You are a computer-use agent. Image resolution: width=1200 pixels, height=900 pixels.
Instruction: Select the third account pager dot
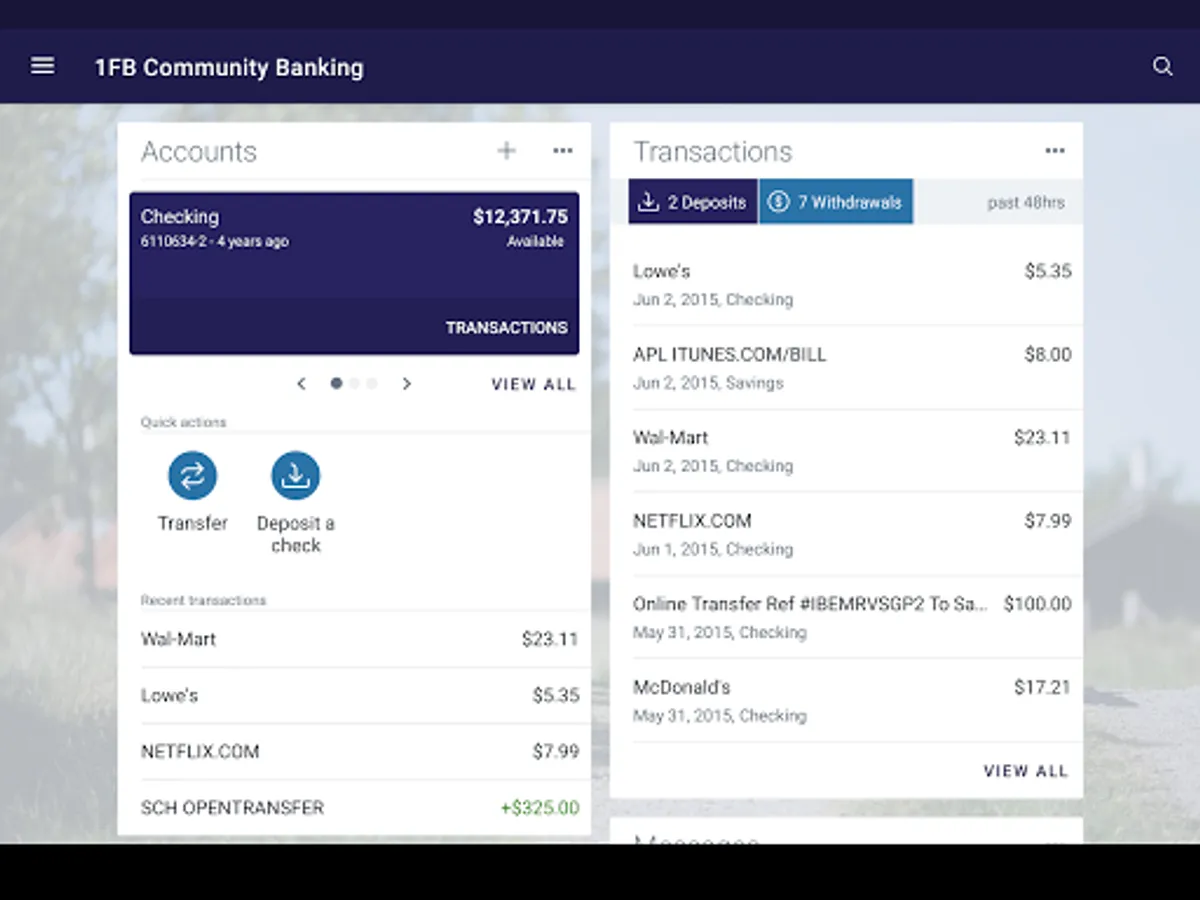pos(372,383)
